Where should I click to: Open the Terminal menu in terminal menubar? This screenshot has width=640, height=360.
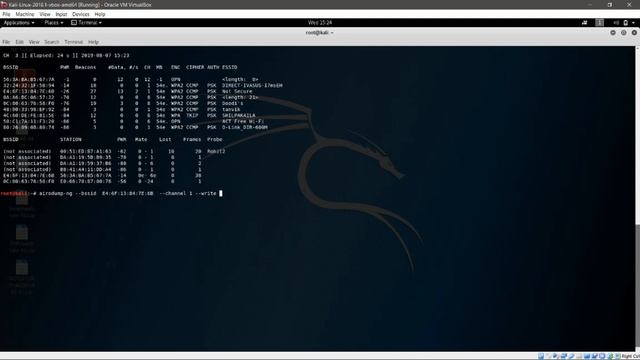pyautogui.click(x=73, y=42)
